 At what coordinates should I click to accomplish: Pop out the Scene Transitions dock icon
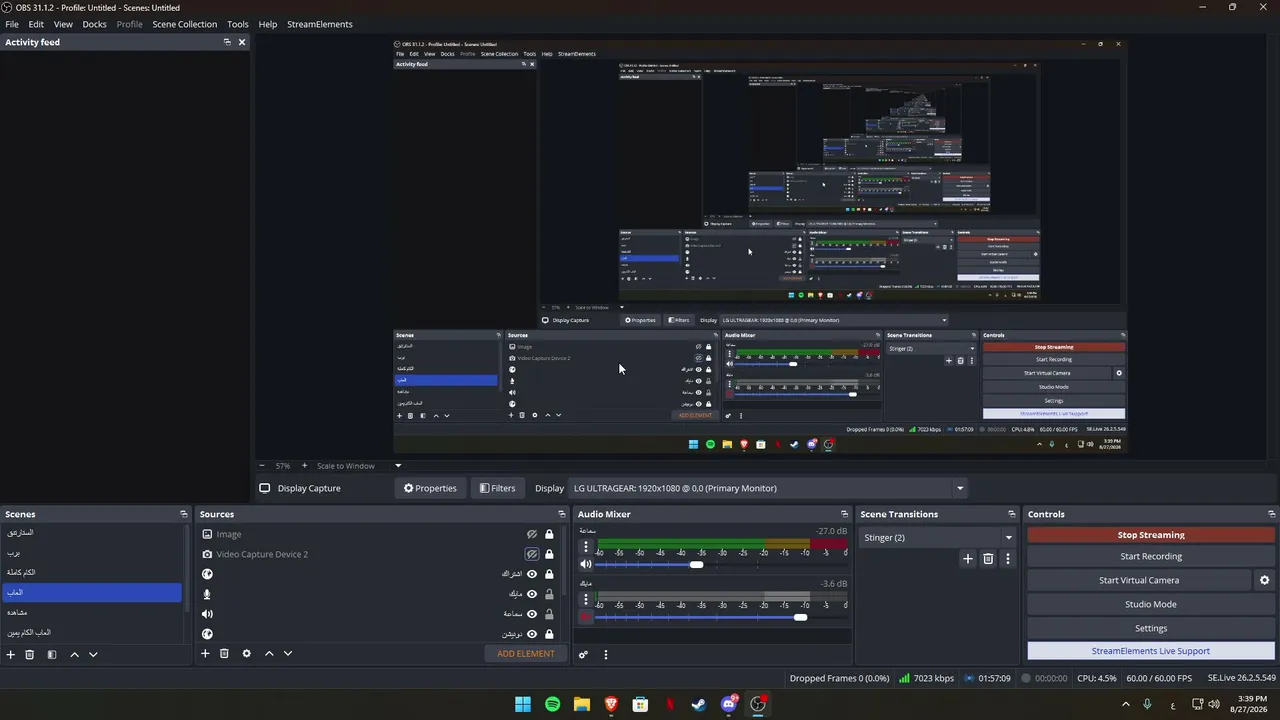(x=1011, y=514)
